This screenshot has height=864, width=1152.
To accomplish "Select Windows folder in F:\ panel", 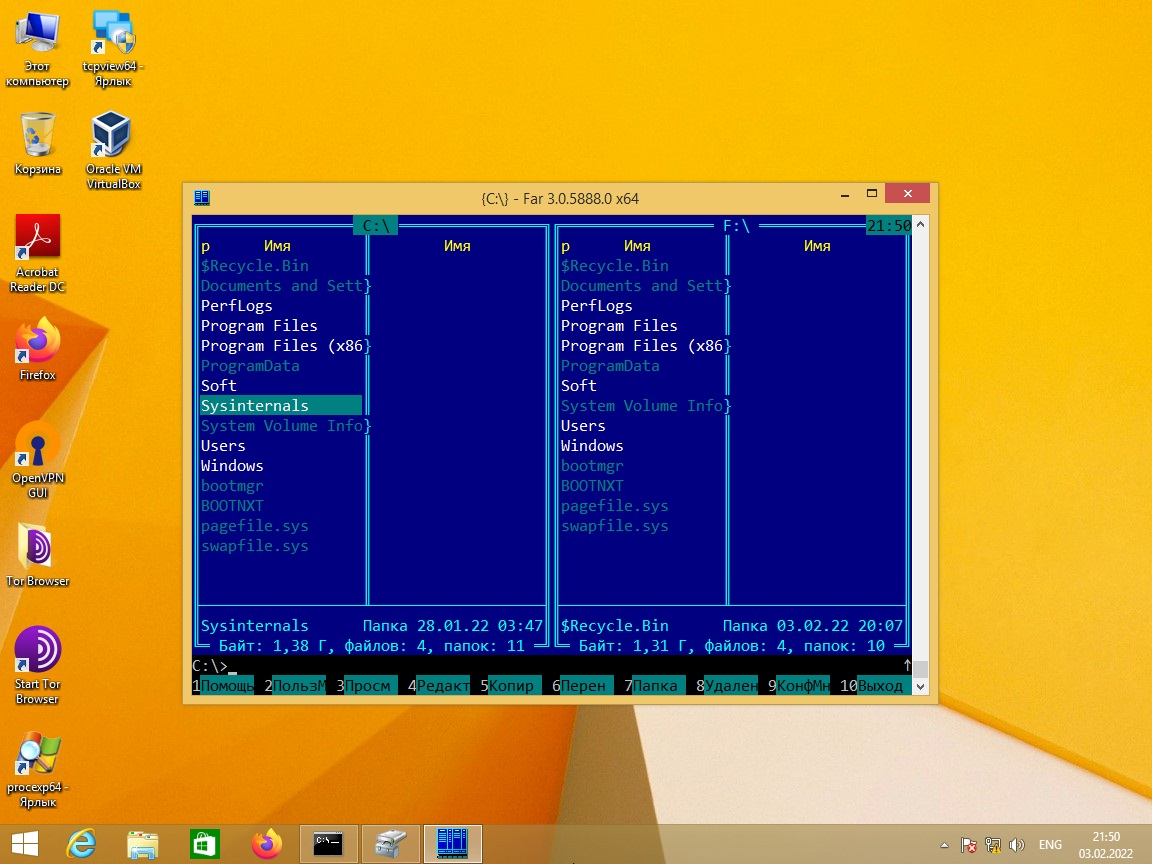I will coord(592,446).
